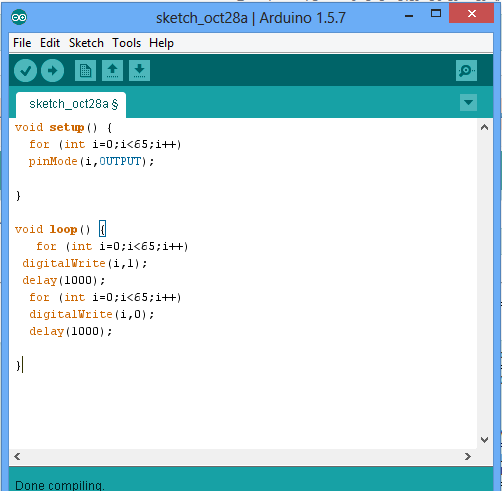Save sketch with the down-arrow icon

139,71
